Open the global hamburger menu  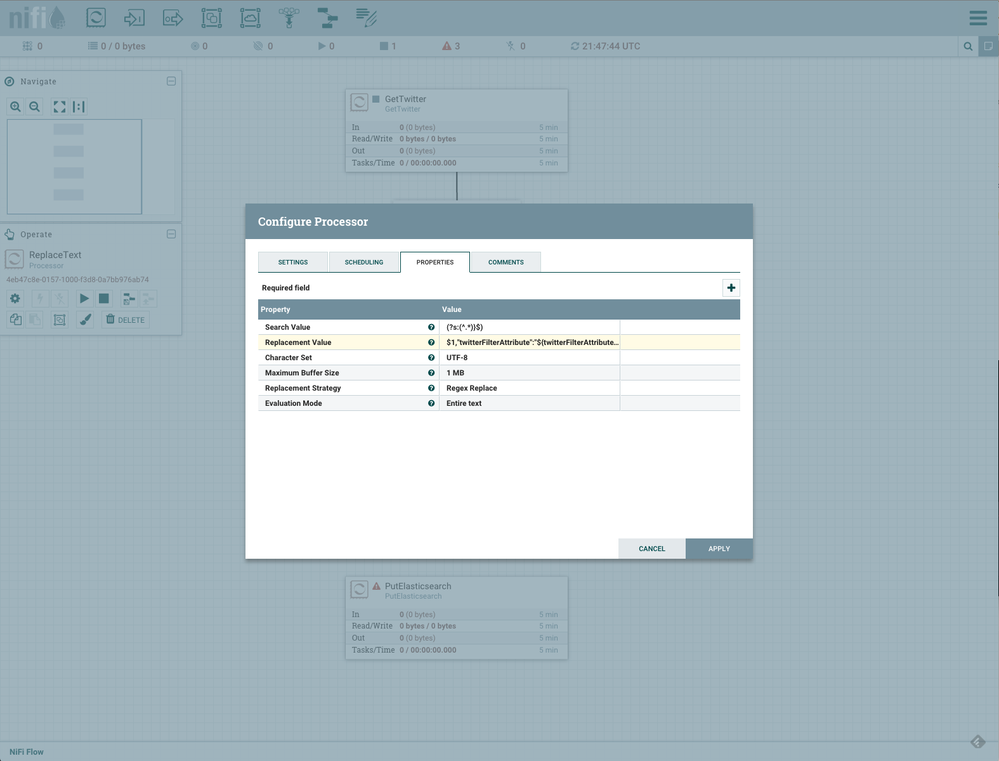[x=978, y=18]
